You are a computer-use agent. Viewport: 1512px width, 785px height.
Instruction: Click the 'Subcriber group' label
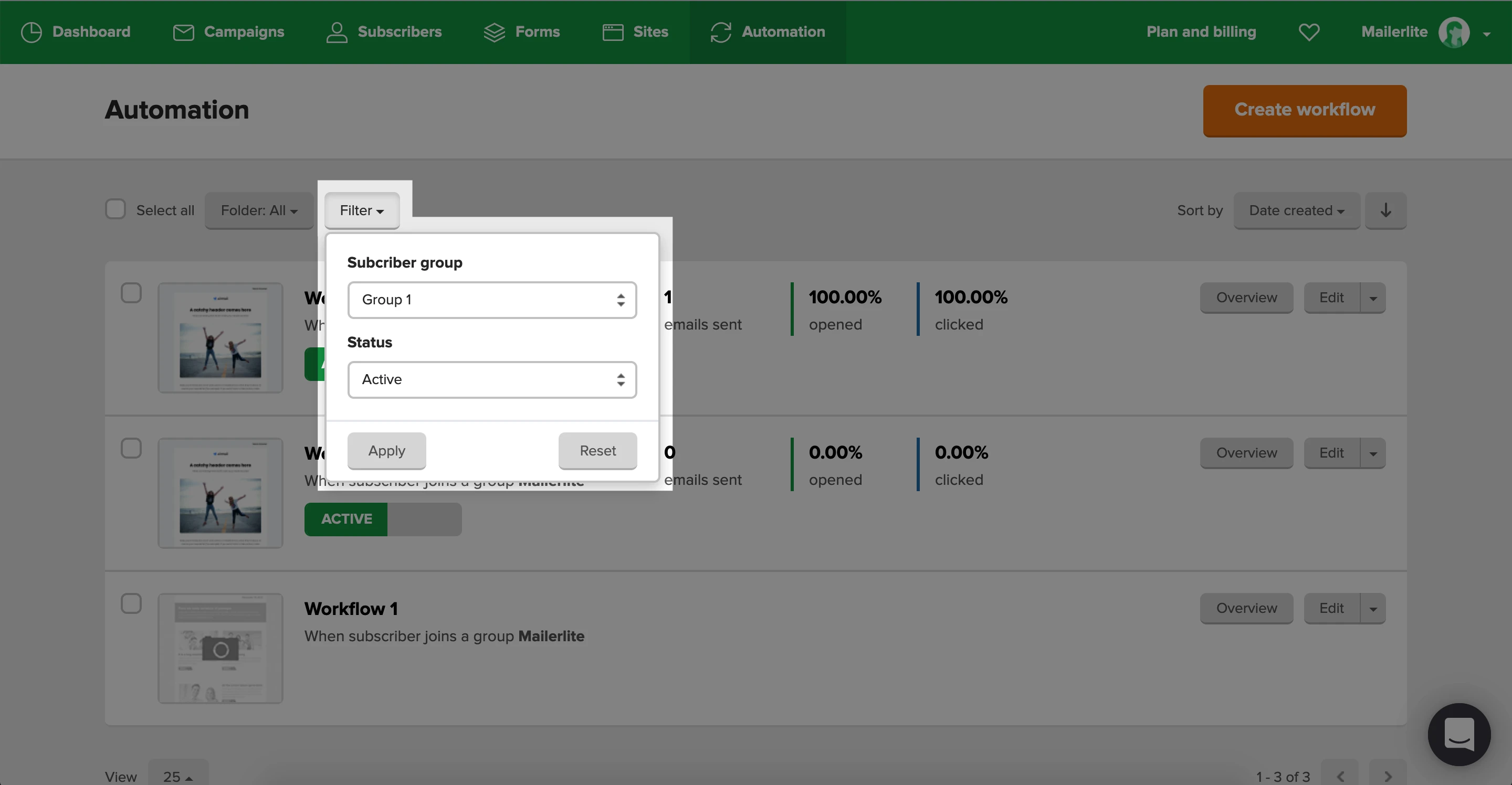pos(404,263)
